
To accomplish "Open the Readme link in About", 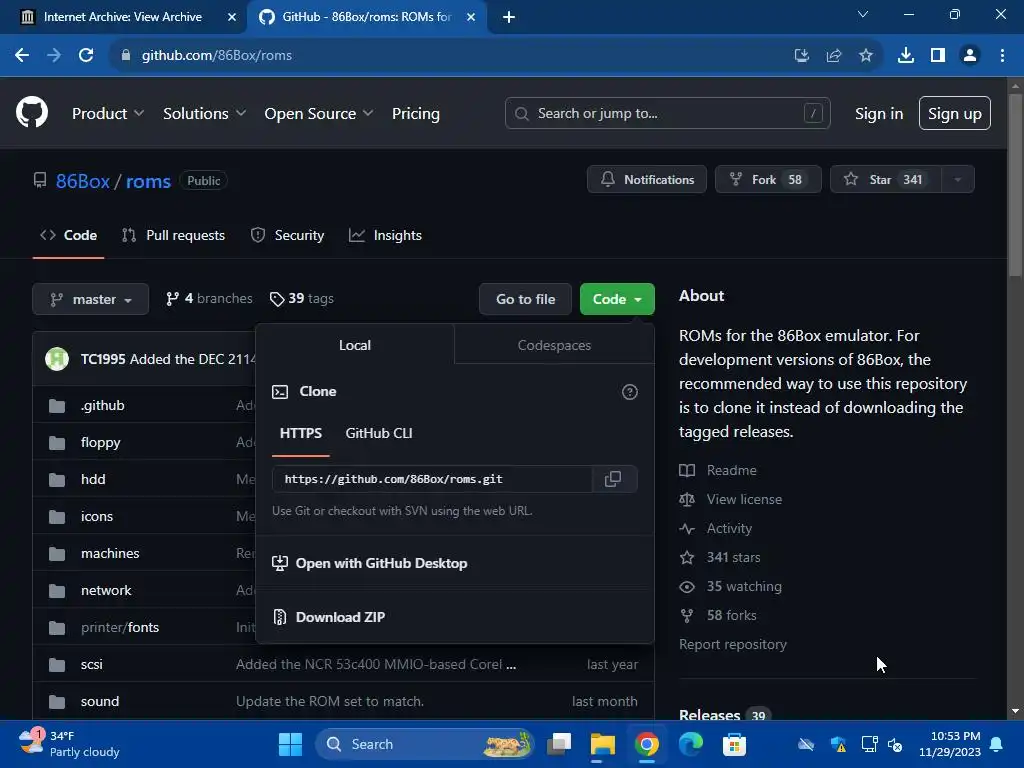I will [x=718, y=470].
